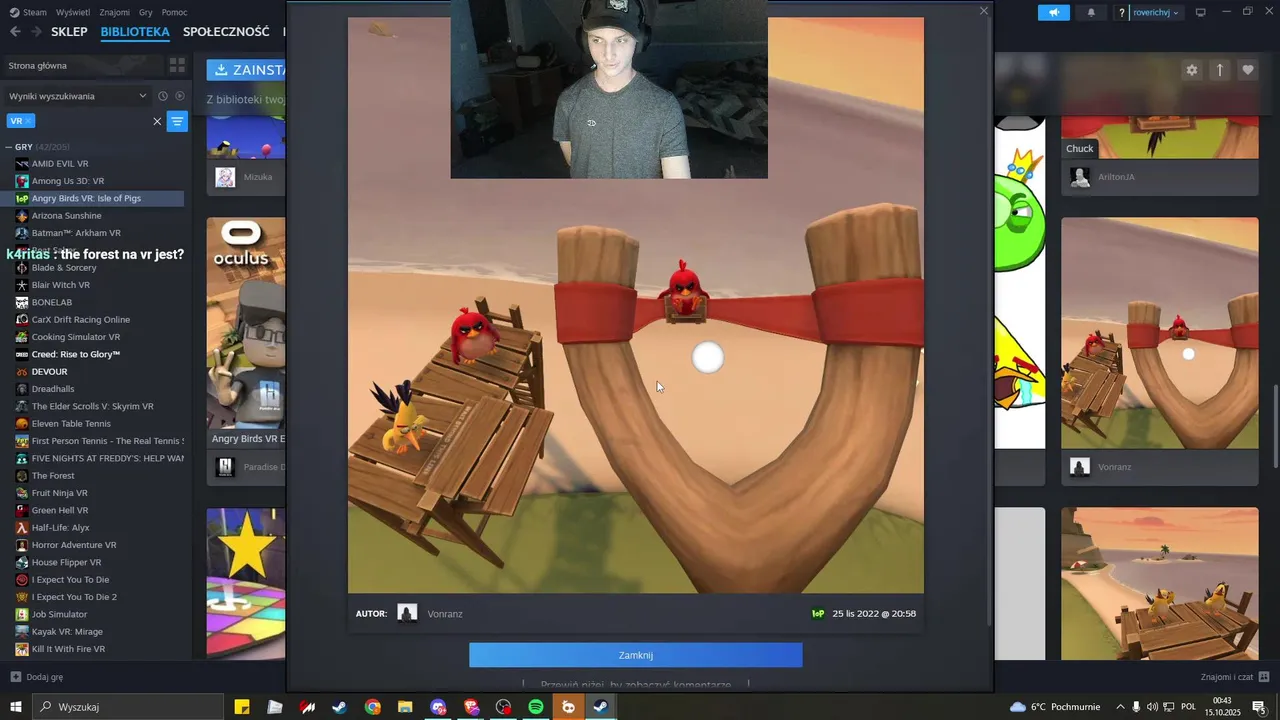
Task: Switch to the SKLEP tab
Action: point(69,32)
